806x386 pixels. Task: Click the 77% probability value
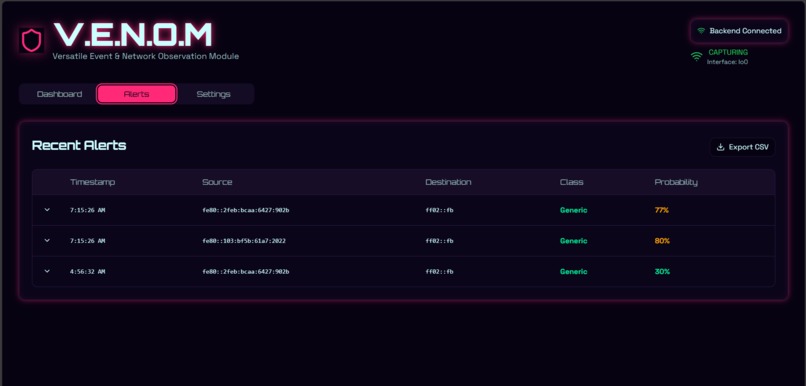coord(662,210)
